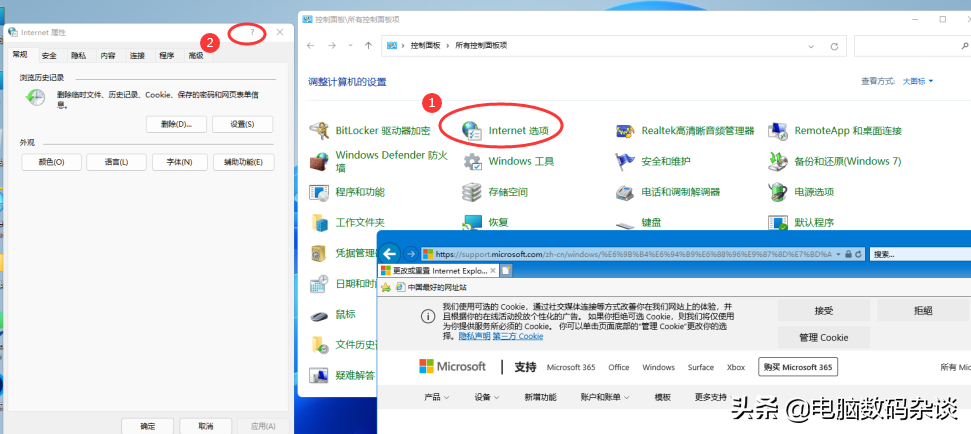The width and height of the screenshot is (971, 434).
Task: Refresh the Internet Explorer page
Action: coord(859,254)
